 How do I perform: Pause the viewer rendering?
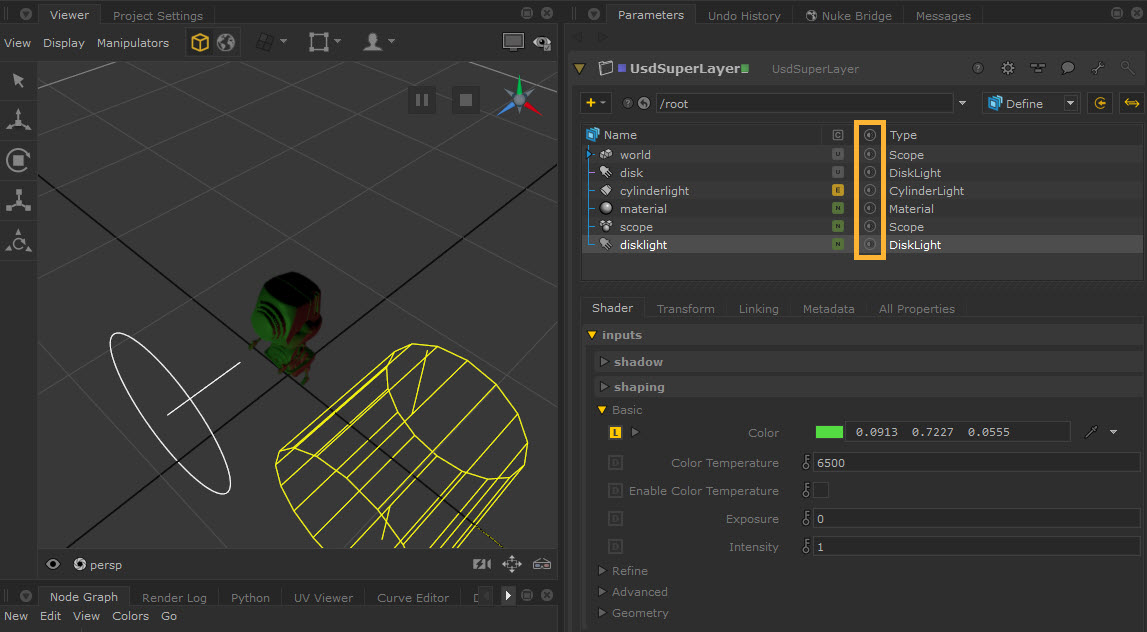[421, 100]
